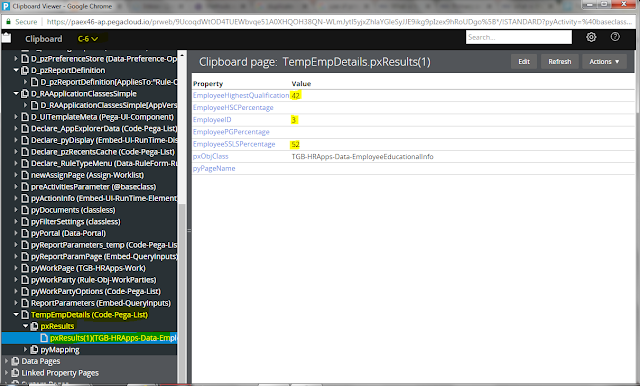This screenshot has height=386, width=640.
Task: Select Declare_pyDisplay tree item
Action: click(104, 140)
